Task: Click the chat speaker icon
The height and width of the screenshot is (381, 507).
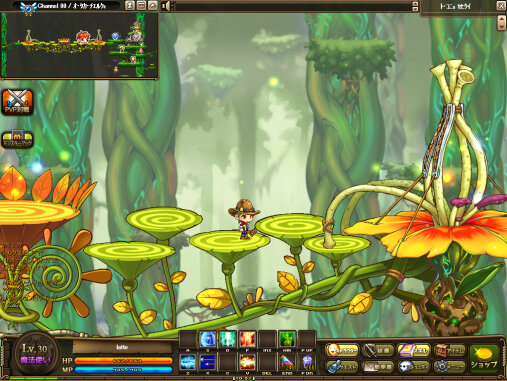Action: 166,6
